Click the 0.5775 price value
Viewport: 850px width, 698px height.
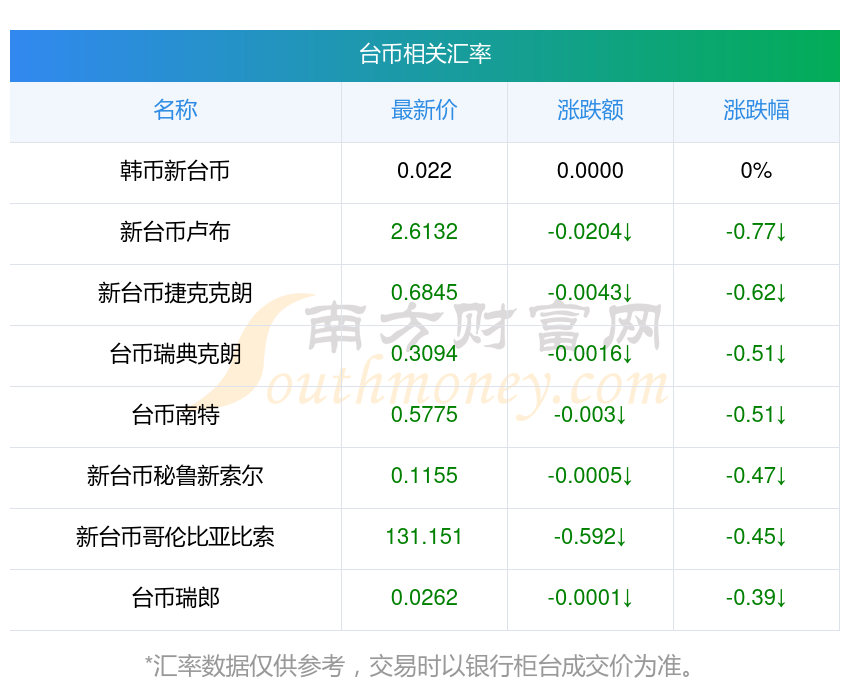pyautogui.click(x=424, y=415)
